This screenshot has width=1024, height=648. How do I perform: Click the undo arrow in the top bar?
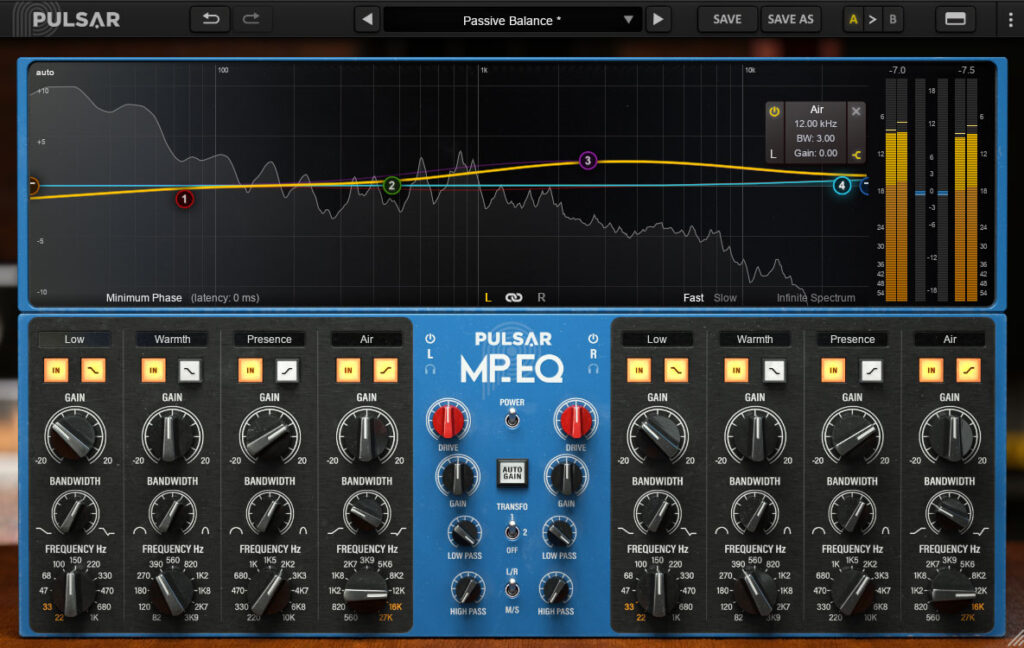(x=209, y=19)
